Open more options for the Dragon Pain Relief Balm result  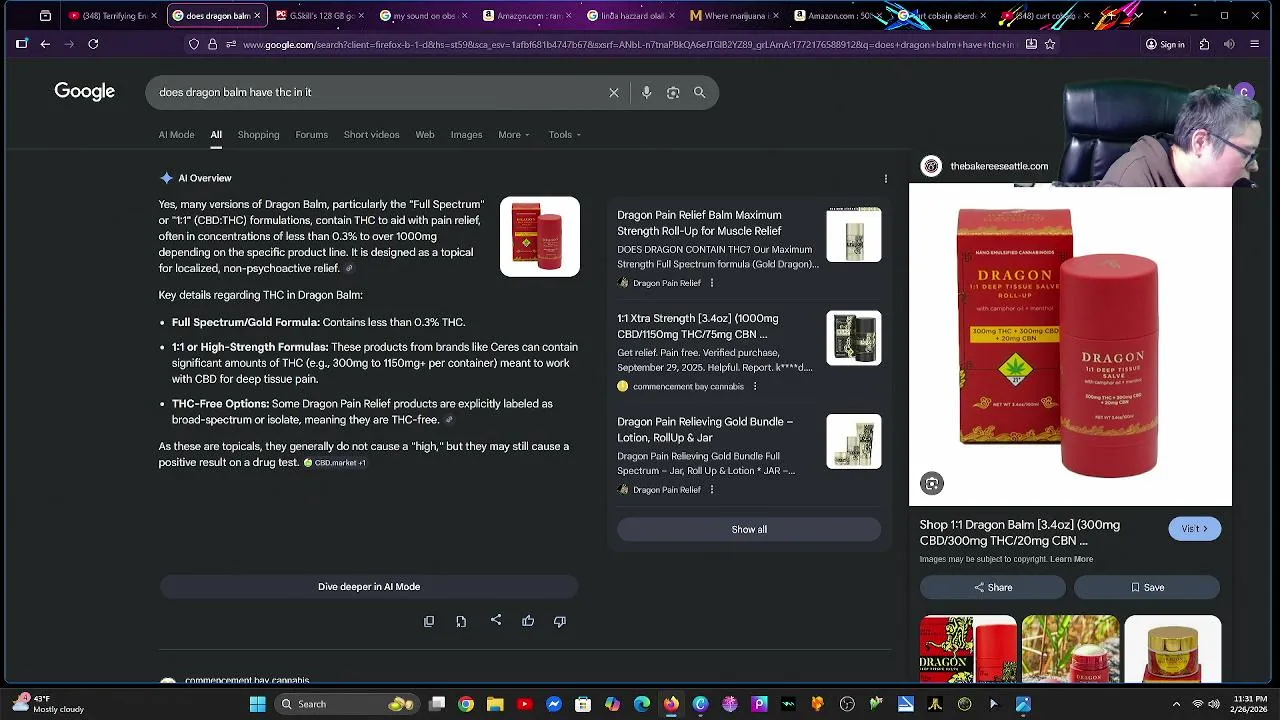(x=712, y=283)
